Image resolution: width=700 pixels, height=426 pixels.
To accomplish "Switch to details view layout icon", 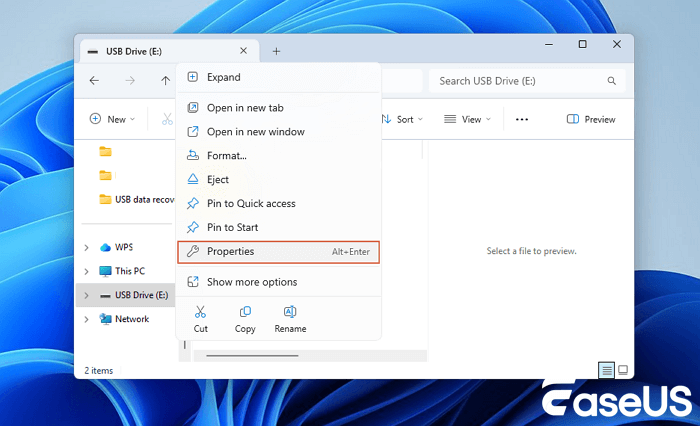I will pos(606,370).
